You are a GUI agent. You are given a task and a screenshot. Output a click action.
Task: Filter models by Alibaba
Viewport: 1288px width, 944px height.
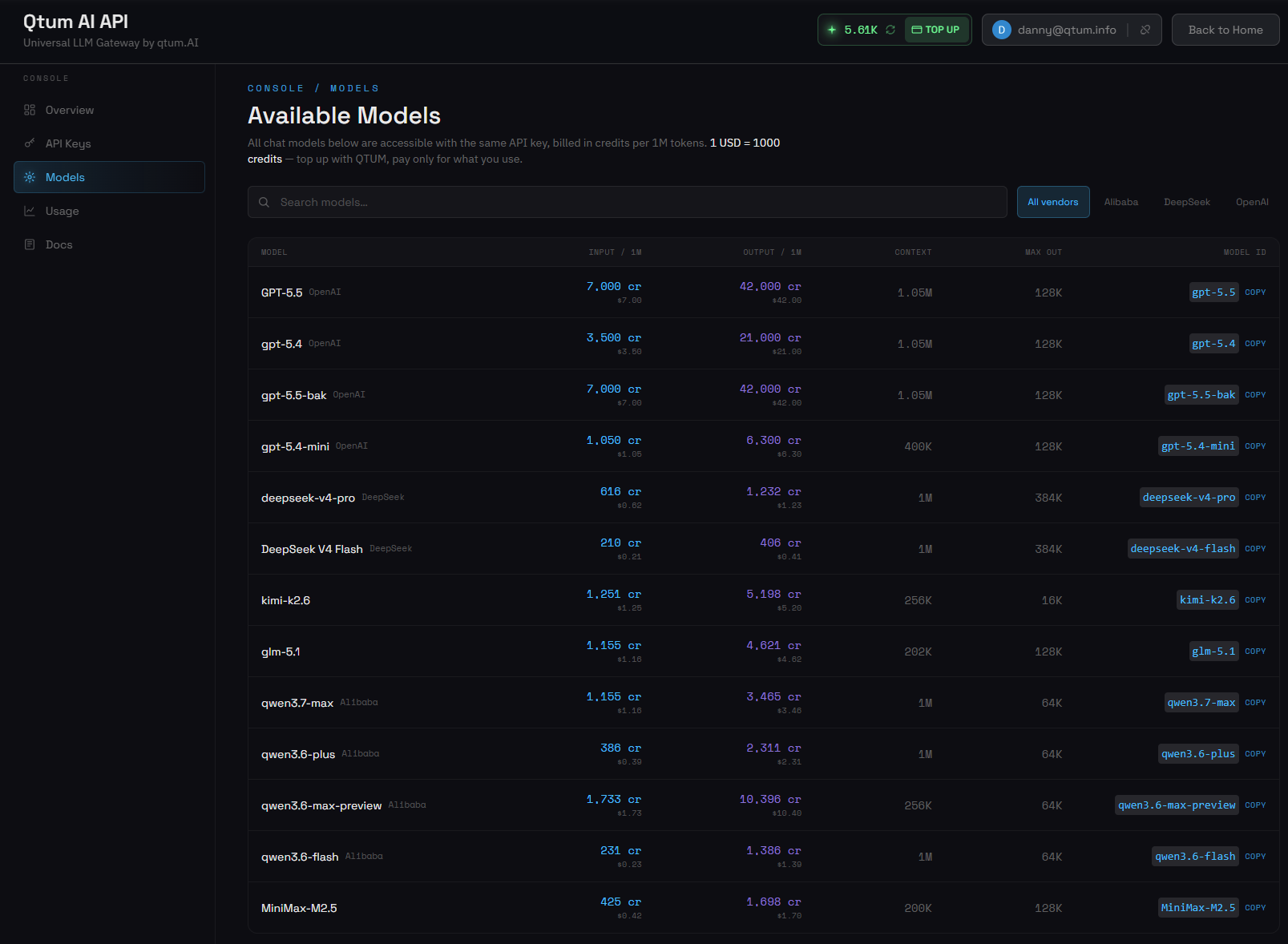pyautogui.click(x=1120, y=202)
